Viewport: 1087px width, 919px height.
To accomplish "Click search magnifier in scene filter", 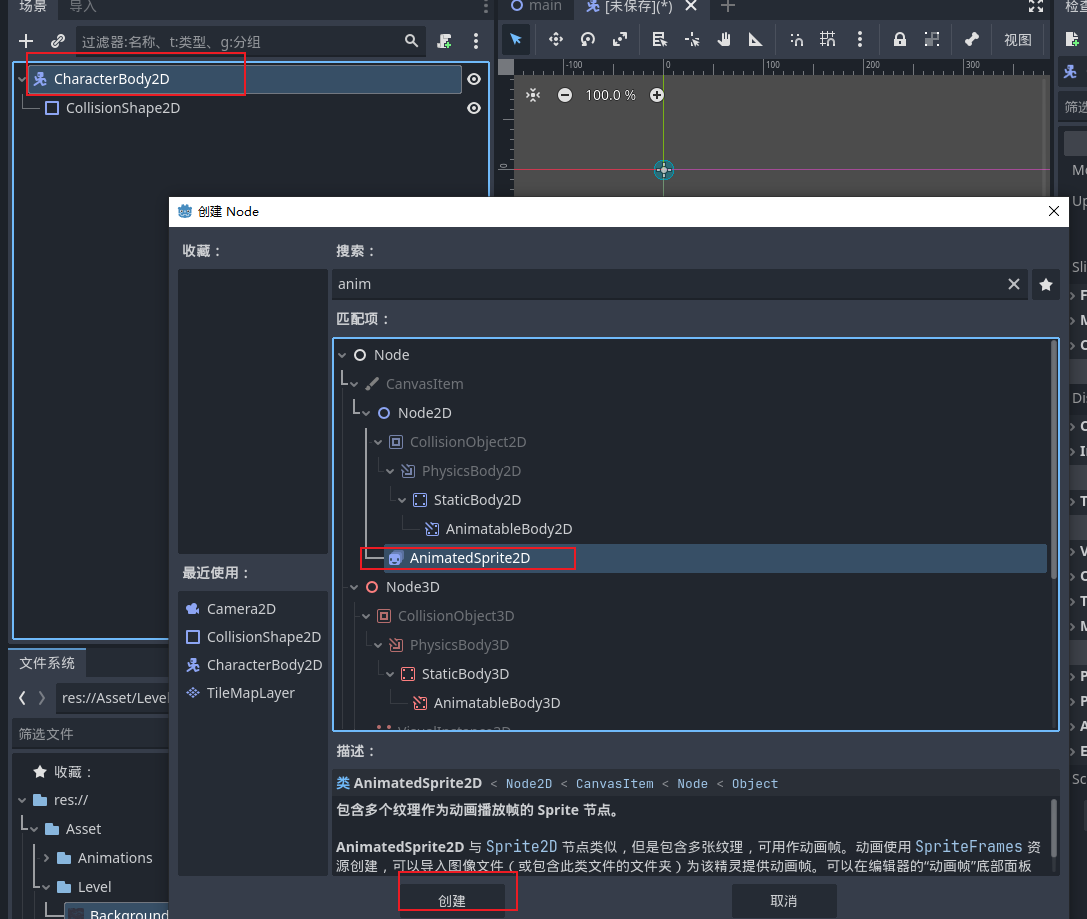I will (x=411, y=41).
